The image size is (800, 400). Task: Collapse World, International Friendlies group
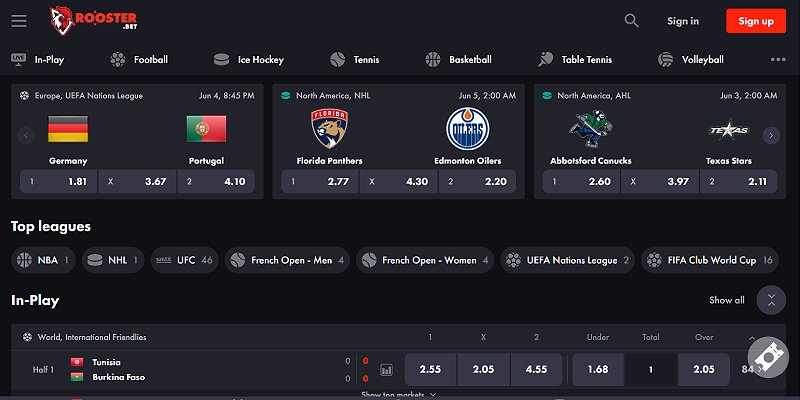(752, 338)
